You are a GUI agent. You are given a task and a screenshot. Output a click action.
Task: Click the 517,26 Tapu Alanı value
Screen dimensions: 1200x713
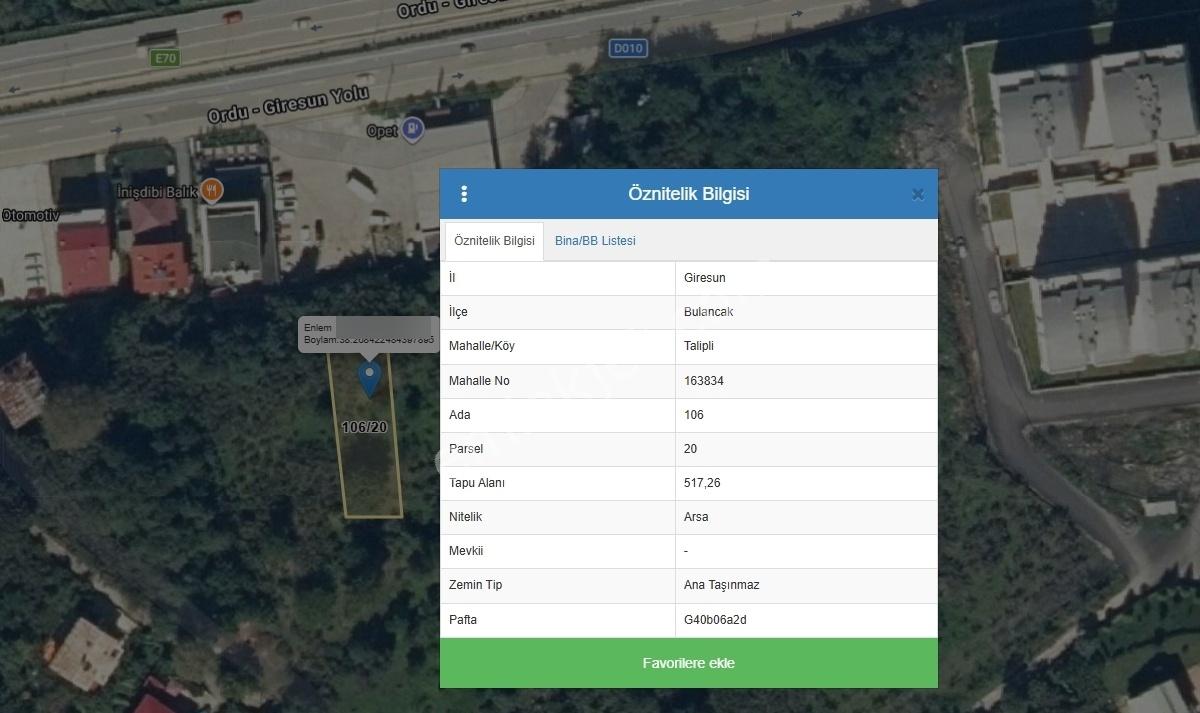coord(702,483)
